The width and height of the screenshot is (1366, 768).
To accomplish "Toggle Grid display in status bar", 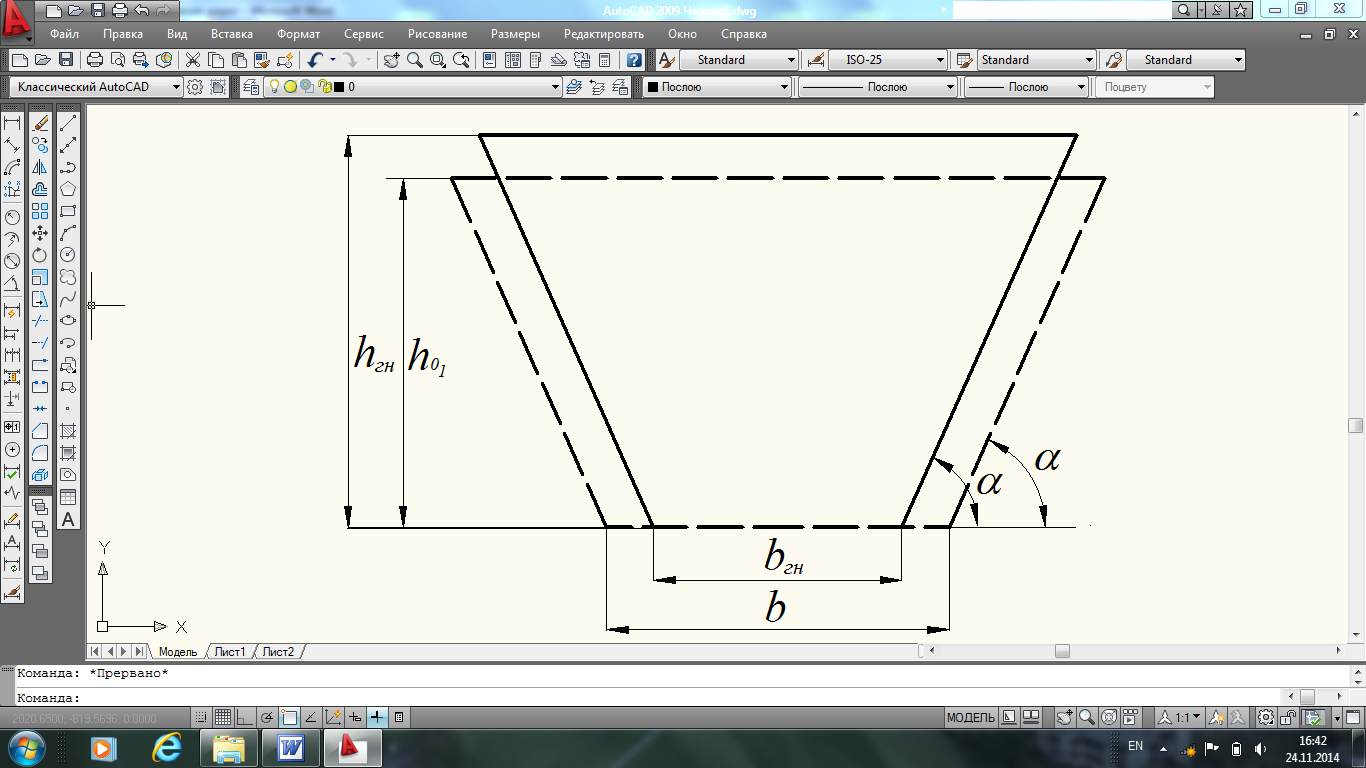I will tap(223, 717).
